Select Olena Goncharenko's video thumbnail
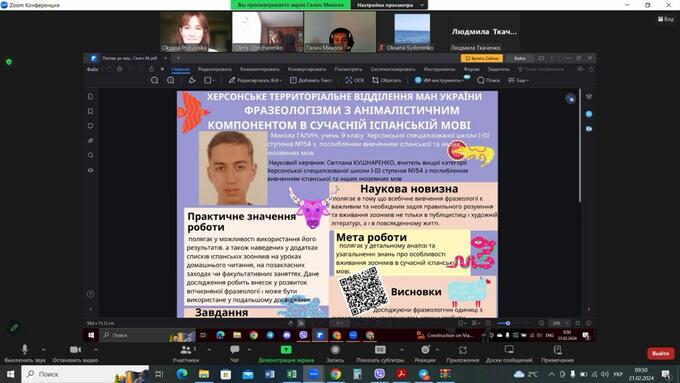The height and width of the screenshot is (383, 680). (268, 32)
